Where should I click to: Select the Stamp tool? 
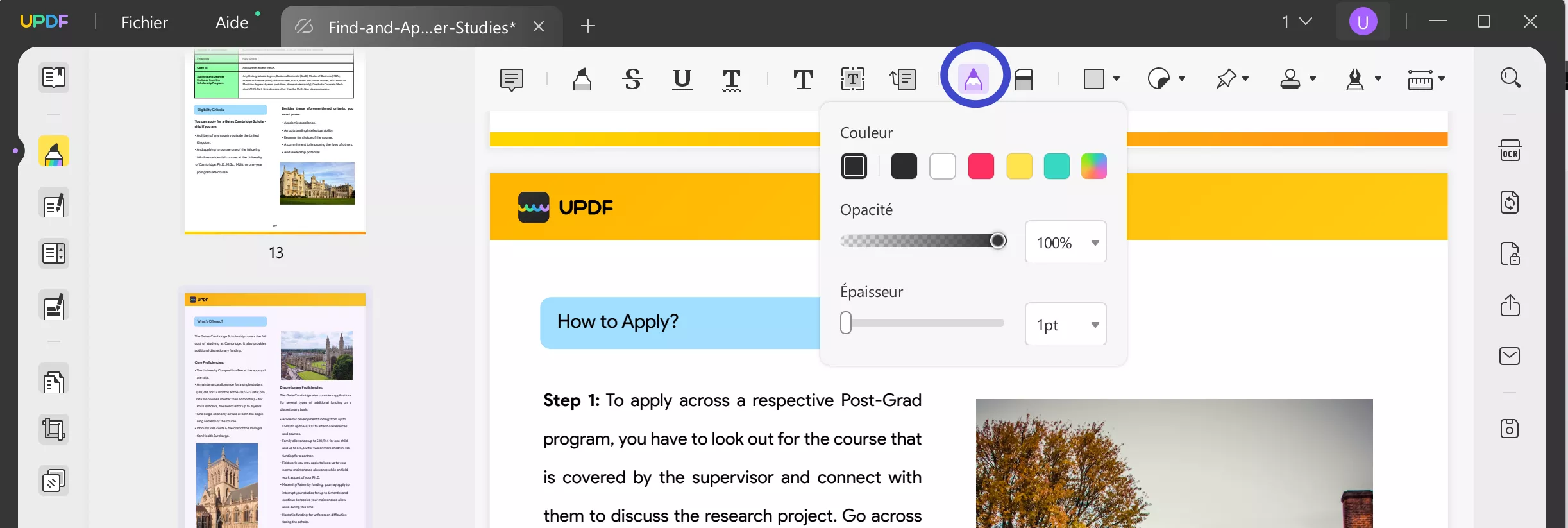tap(1290, 79)
